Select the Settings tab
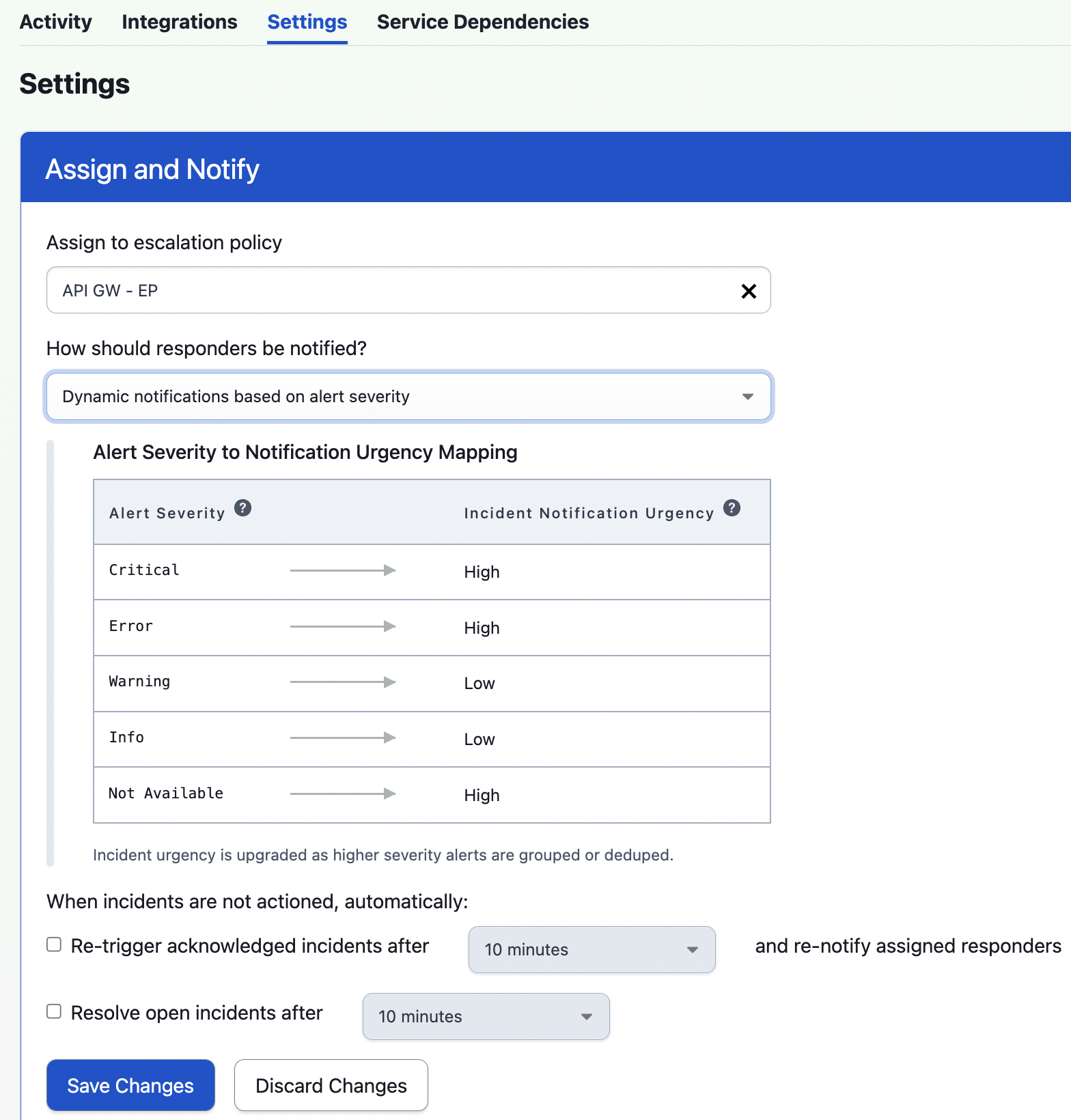The height and width of the screenshot is (1120, 1071). (307, 21)
